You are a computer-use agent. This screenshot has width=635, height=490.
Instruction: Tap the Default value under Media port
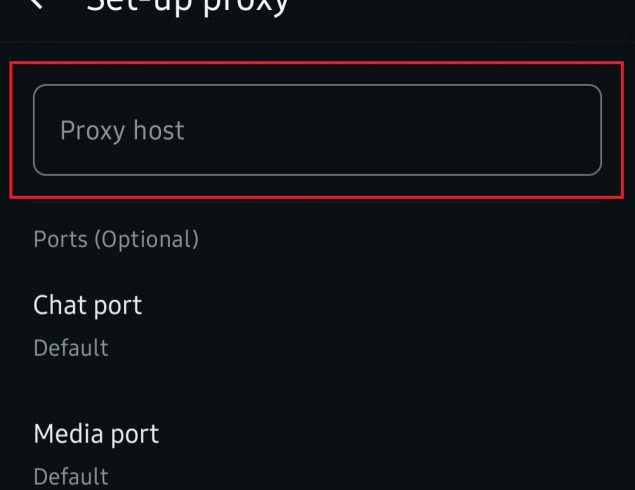[x=71, y=477]
